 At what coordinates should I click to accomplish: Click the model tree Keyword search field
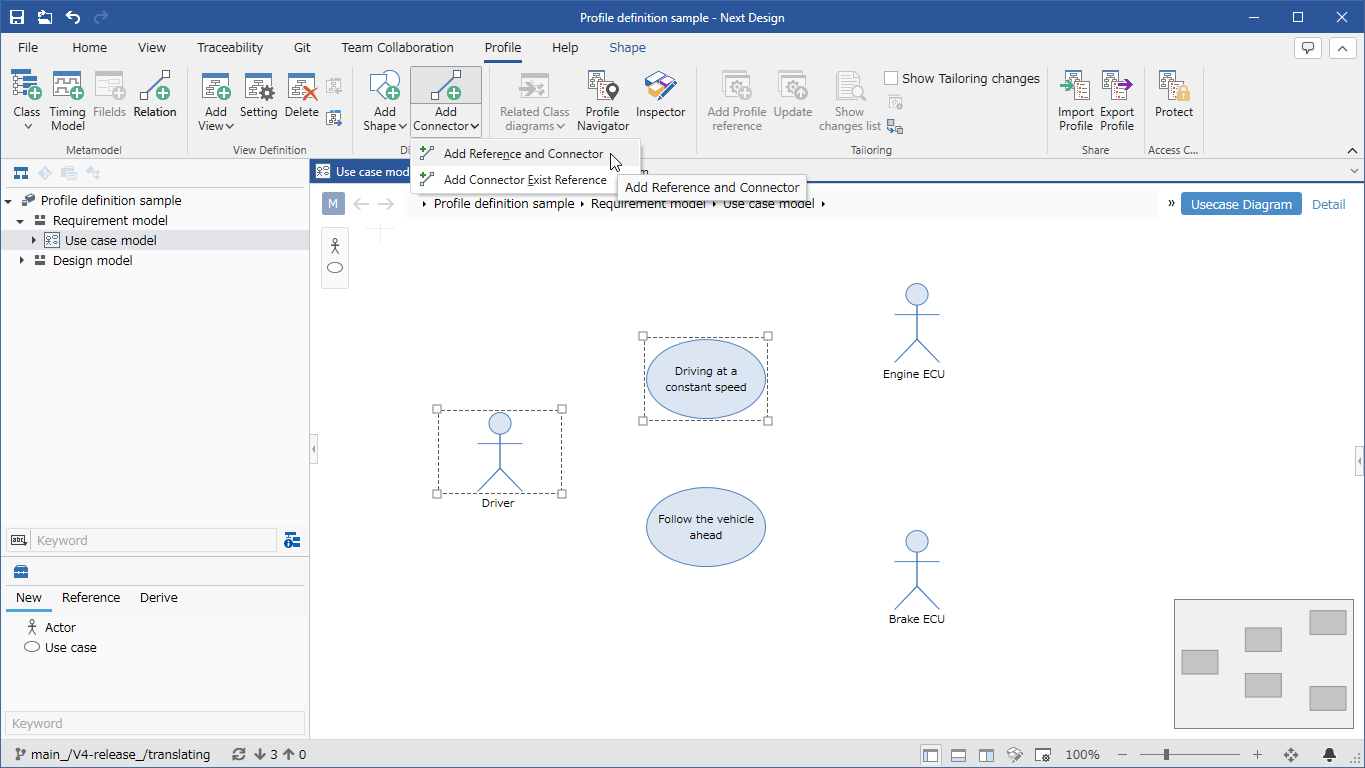coord(154,540)
